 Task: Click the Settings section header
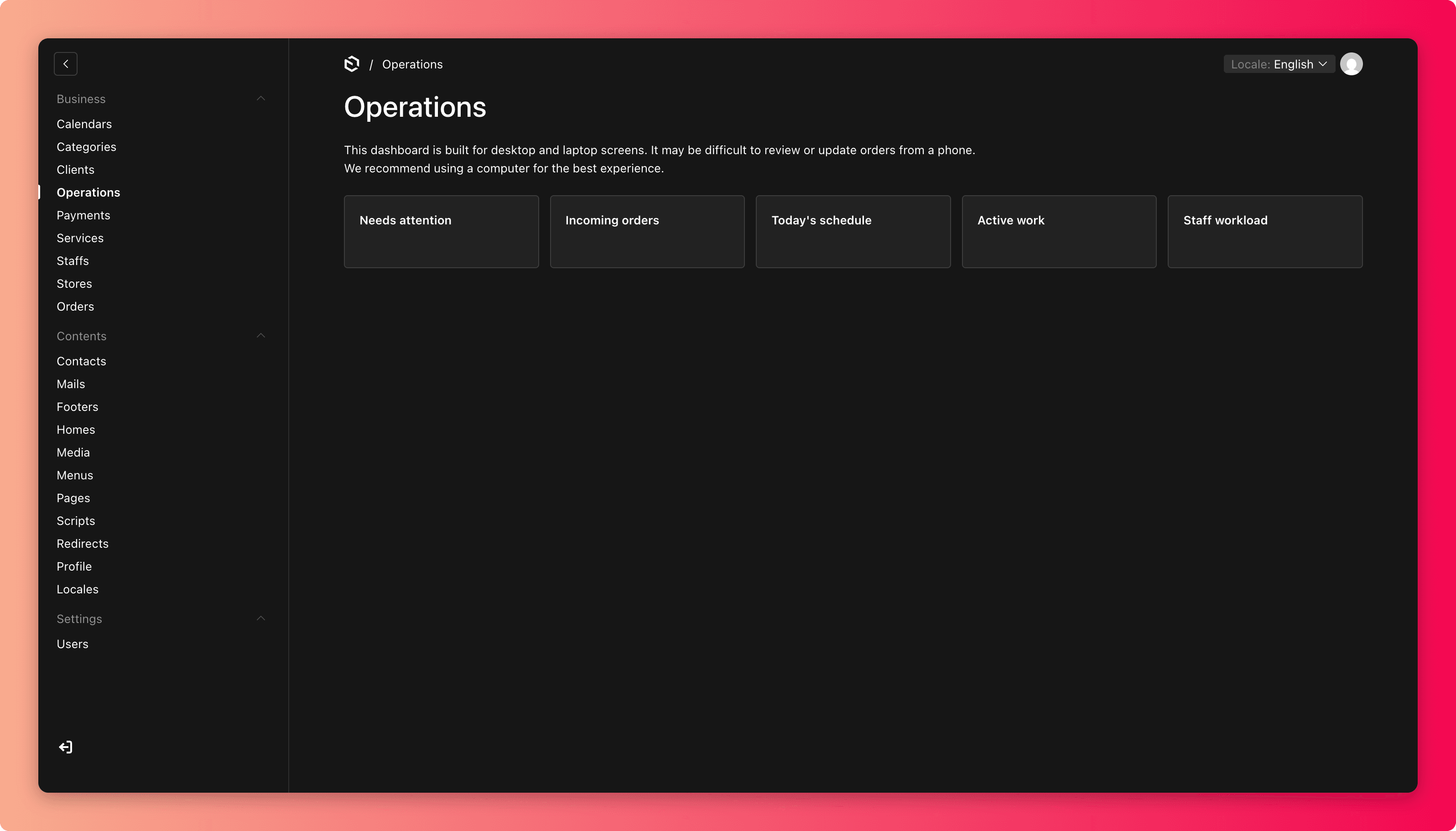click(79, 619)
